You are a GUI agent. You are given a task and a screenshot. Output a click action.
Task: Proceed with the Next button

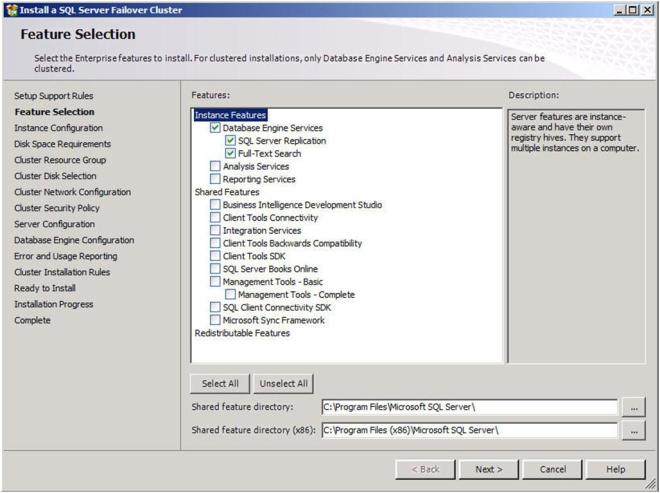pos(489,469)
